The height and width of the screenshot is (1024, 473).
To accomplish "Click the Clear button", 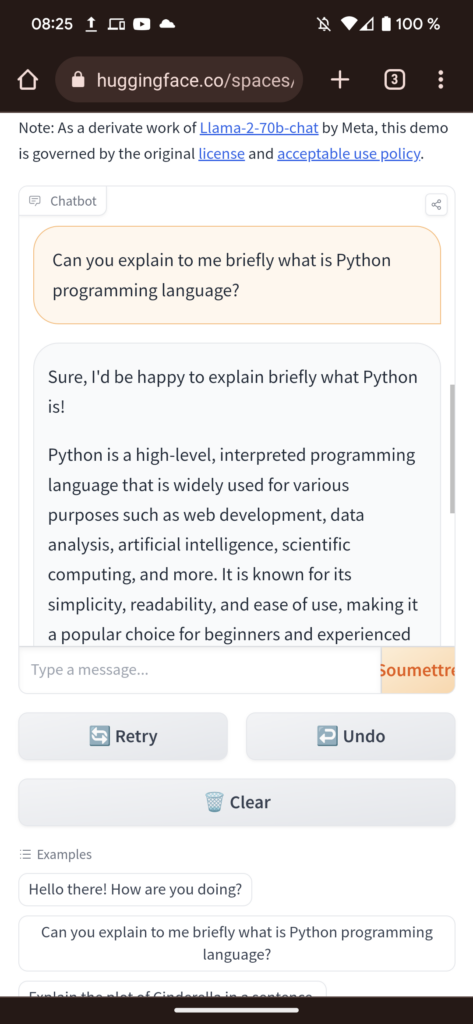I will tap(236, 802).
